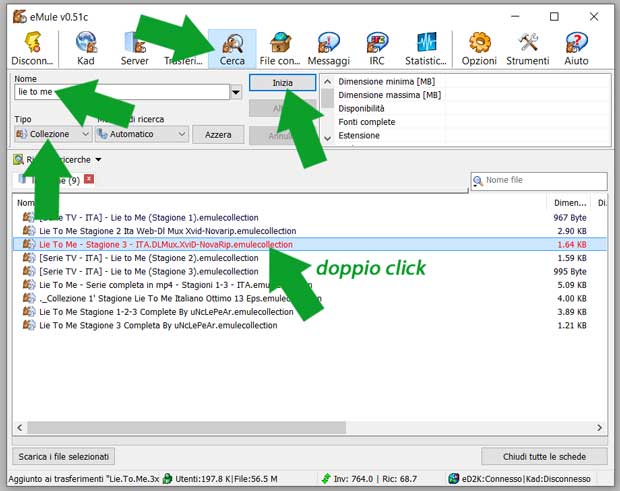
Task: Open the Strumenti tools menu
Action: coord(528,48)
